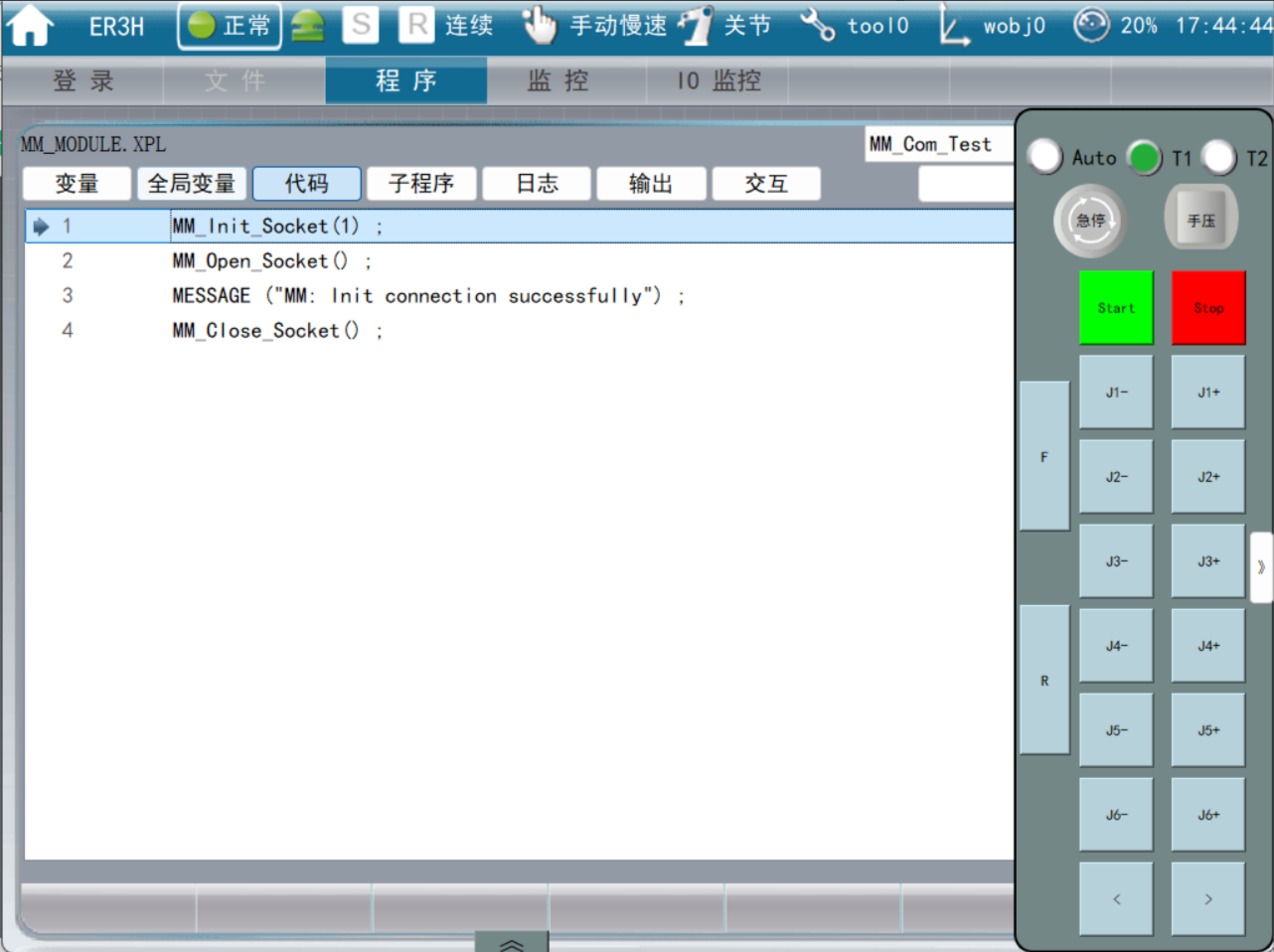Jog joint with J1+ button
Viewport: 1274px width, 952px height.
point(1208,393)
